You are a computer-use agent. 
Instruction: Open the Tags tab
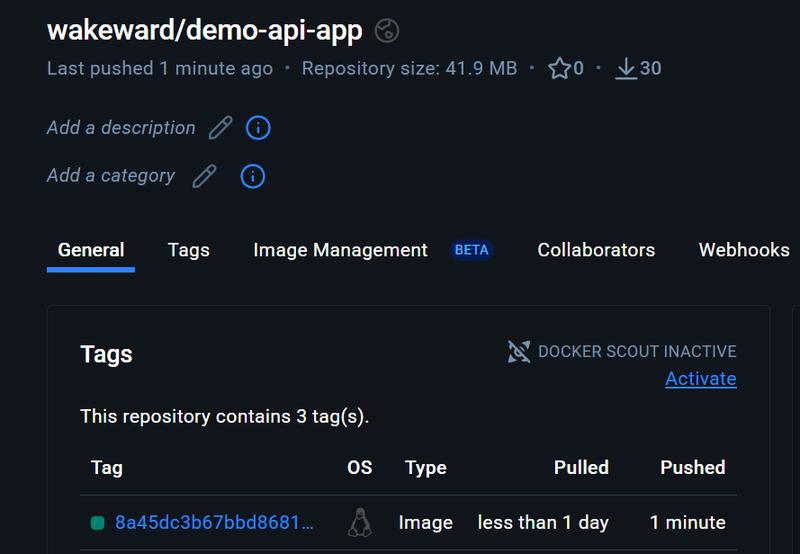[x=189, y=250]
